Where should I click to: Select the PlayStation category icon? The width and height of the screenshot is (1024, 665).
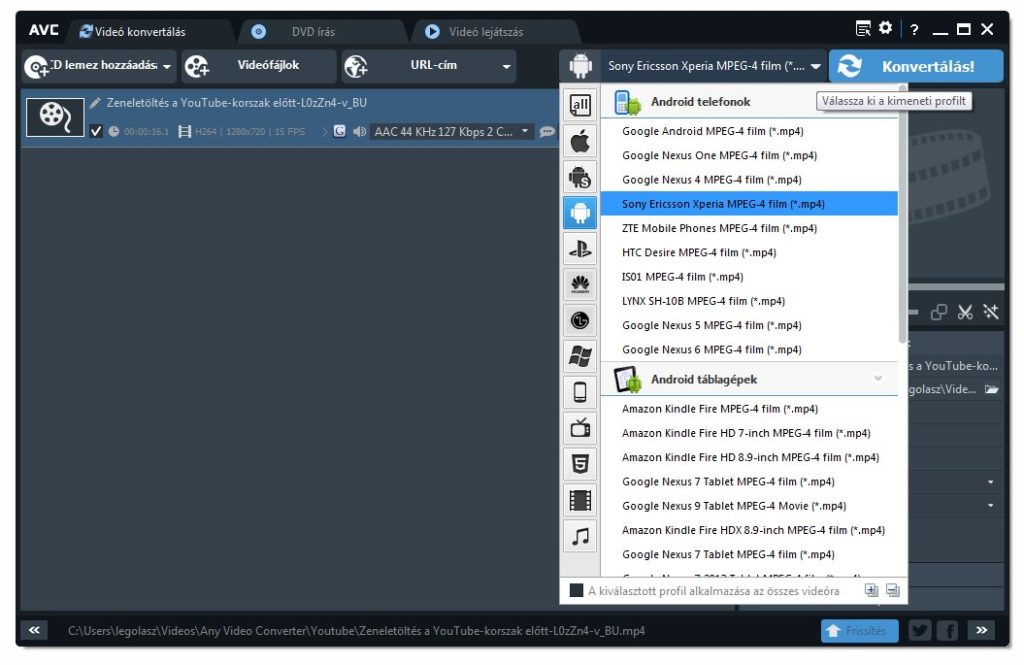[580, 249]
